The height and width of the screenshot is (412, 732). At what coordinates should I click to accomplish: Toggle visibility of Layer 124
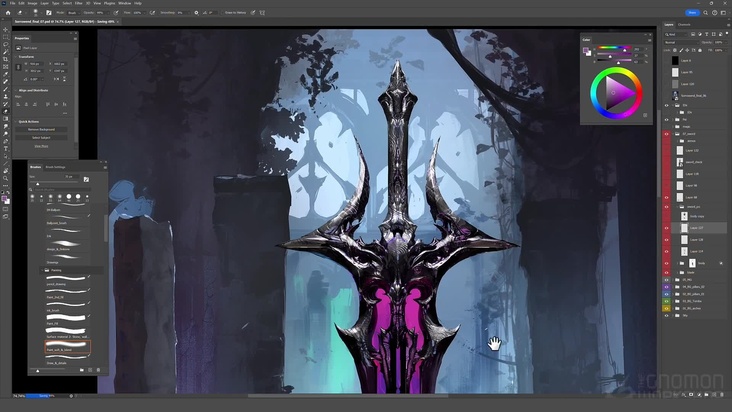[666, 251]
